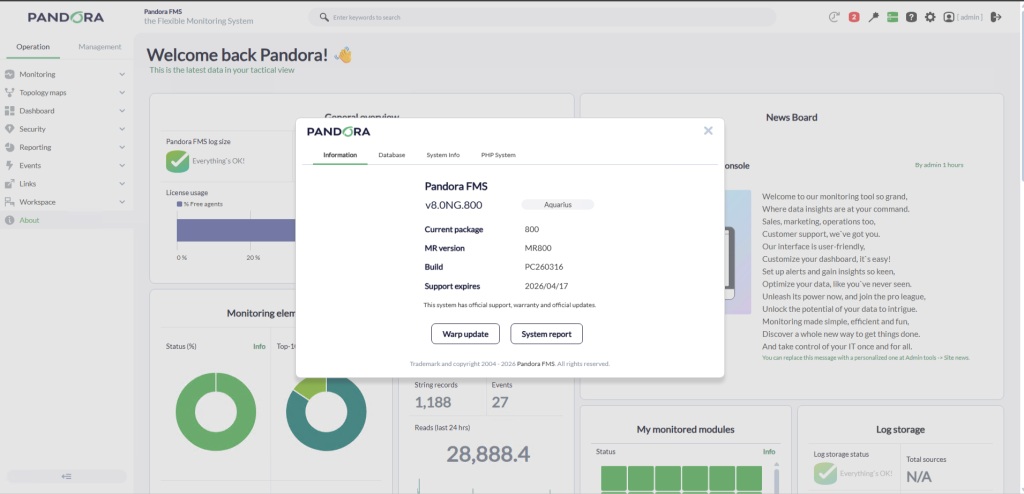Toggle the sidebar collapse control at bottom

[x=66, y=476]
